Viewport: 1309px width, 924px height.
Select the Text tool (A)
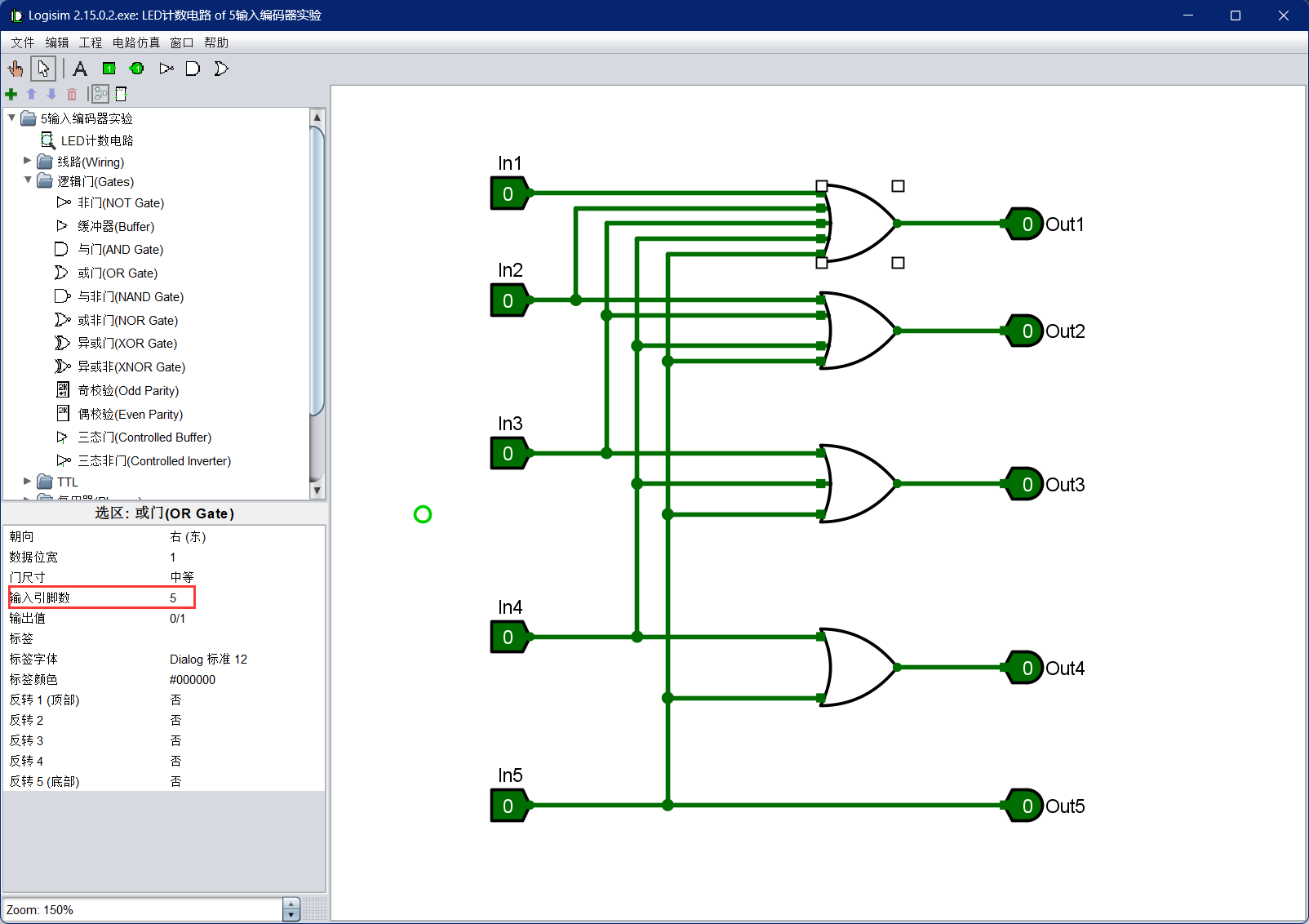click(80, 69)
